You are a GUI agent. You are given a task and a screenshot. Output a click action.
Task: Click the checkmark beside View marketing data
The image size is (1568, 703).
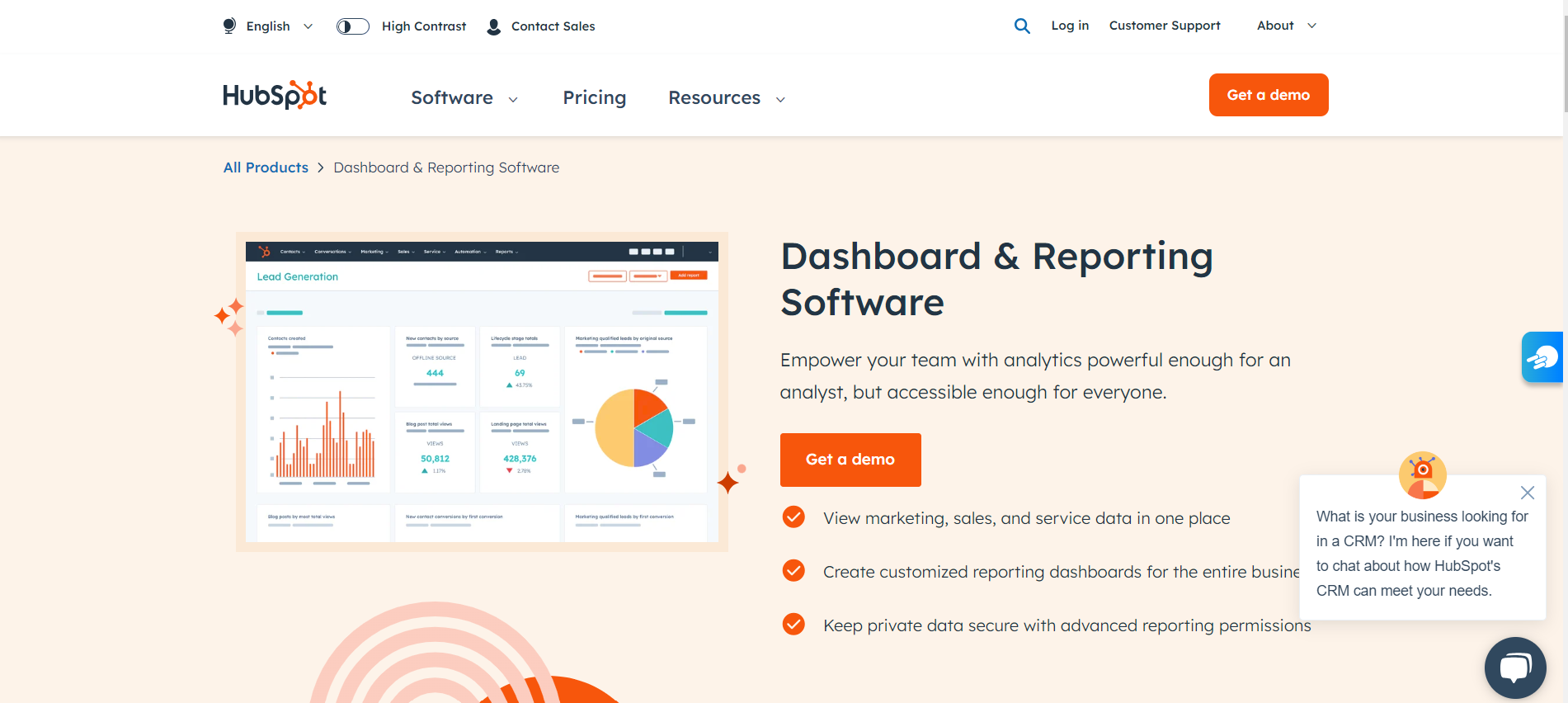(x=793, y=517)
